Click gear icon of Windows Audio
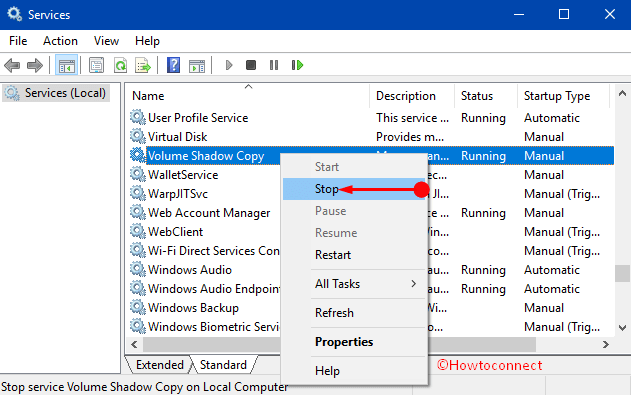The width and height of the screenshot is (631, 395). click(138, 270)
